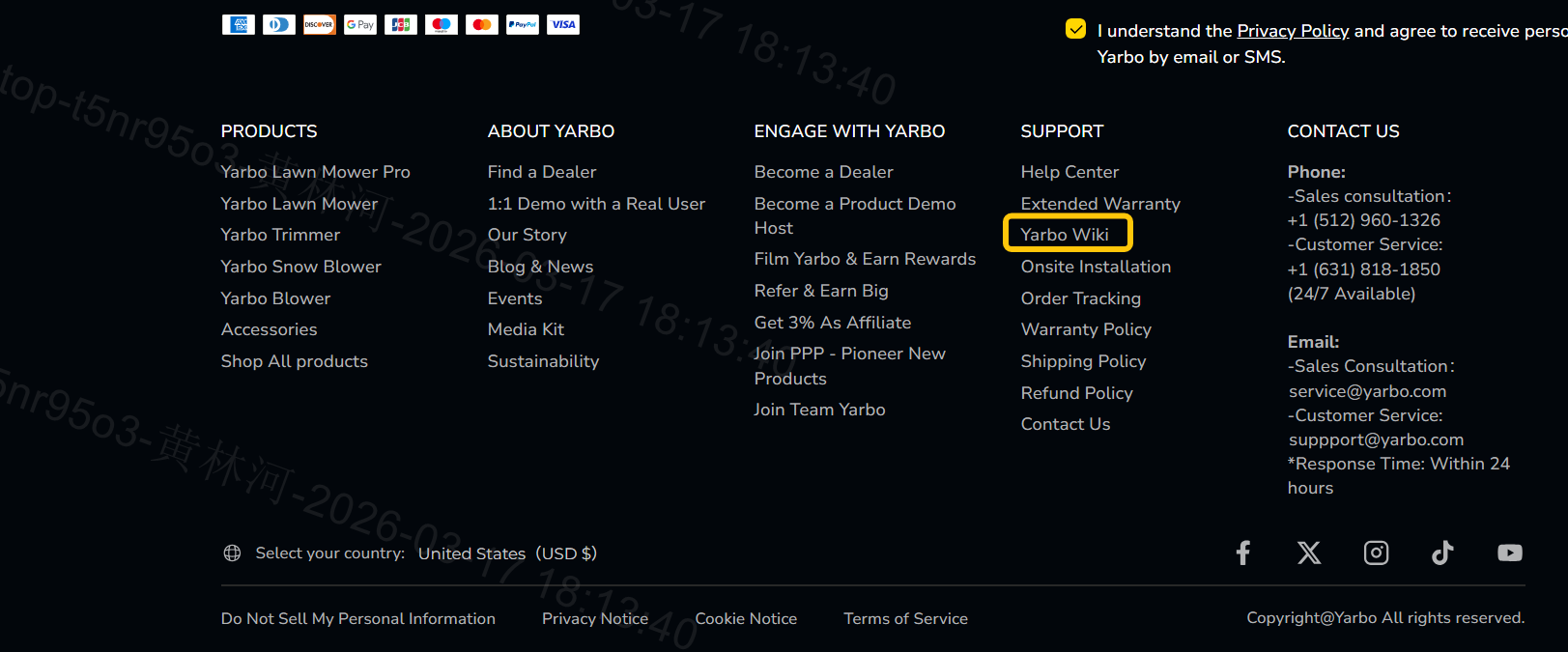The width and height of the screenshot is (1568, 652).
Task: Select Yarbo Snow Blower product link
Action: pyautogui.click(x=300, y=267)
